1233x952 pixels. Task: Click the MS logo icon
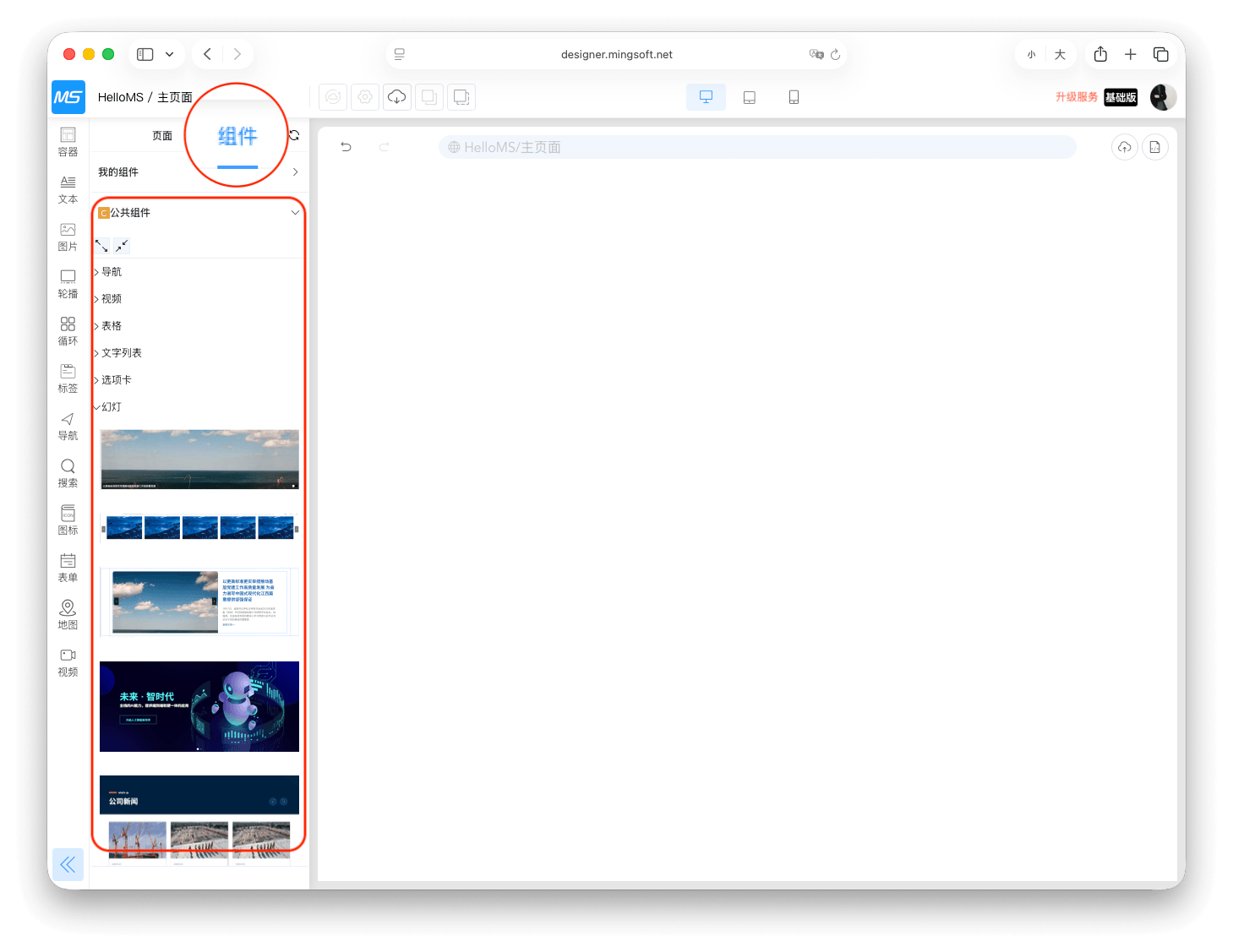68,97
